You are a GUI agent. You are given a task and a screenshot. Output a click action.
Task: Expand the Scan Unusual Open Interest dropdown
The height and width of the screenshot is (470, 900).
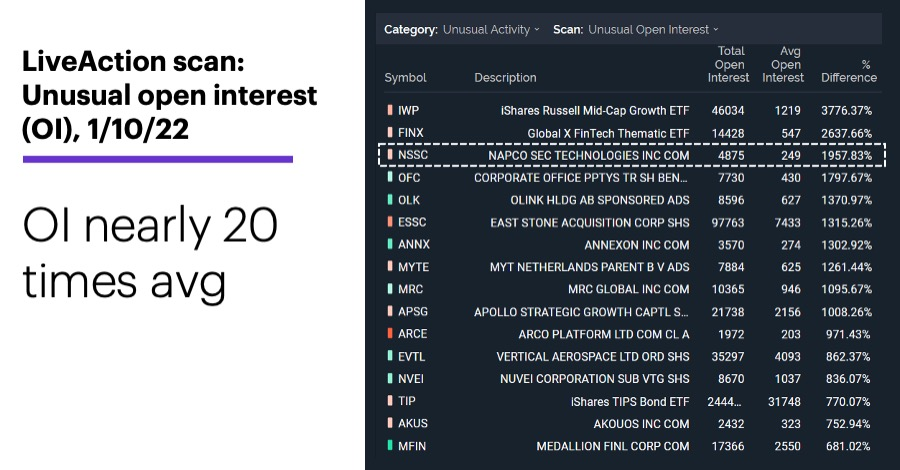[x=635, y=29]
